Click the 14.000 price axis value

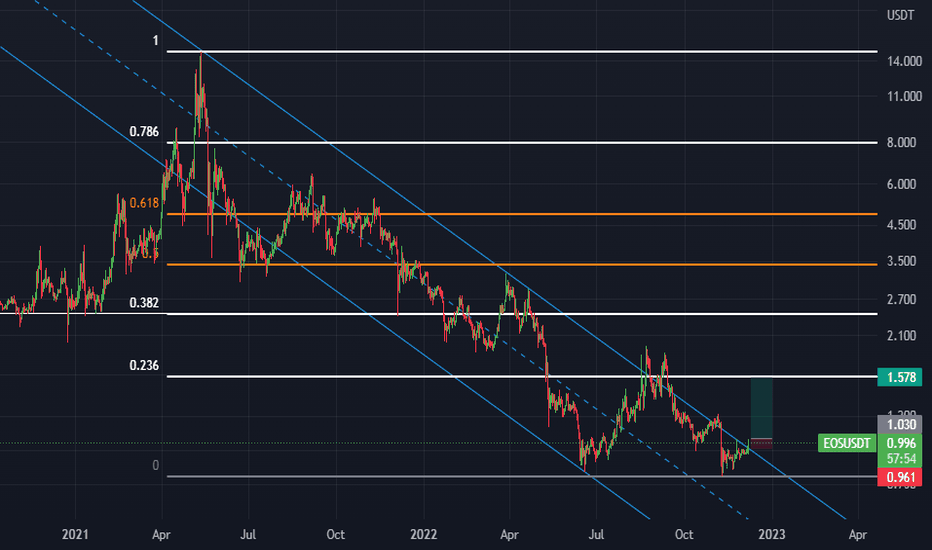904,61
